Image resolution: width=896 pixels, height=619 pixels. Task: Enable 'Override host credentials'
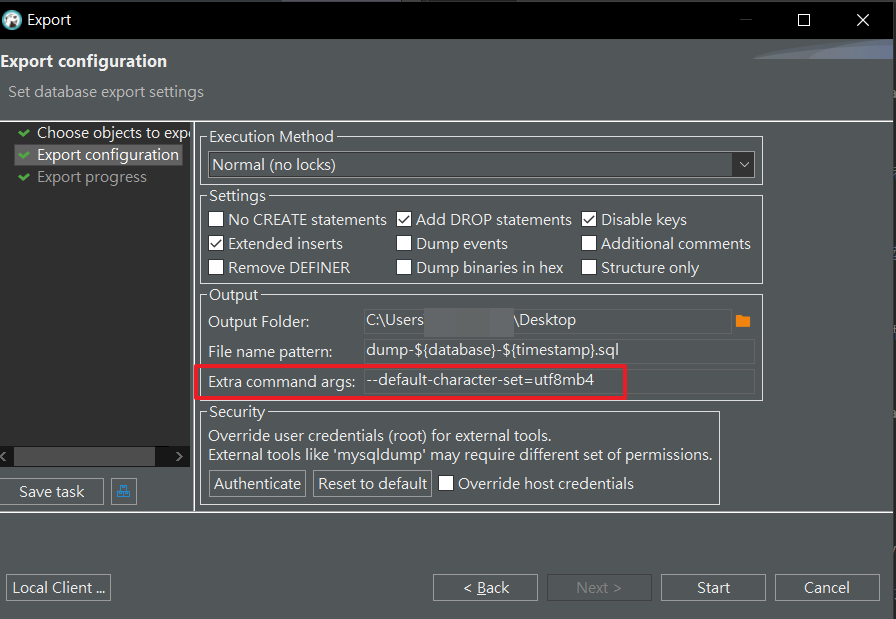click(x=445, y=483)
